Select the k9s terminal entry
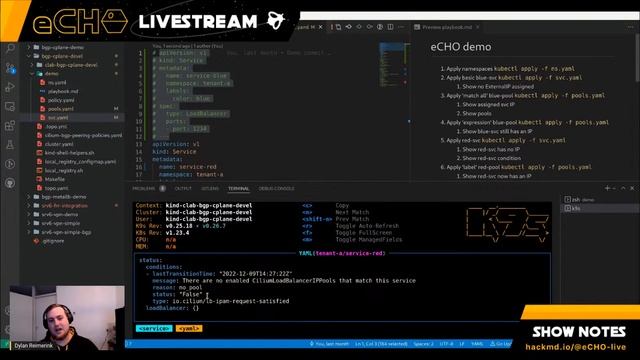 599,208
